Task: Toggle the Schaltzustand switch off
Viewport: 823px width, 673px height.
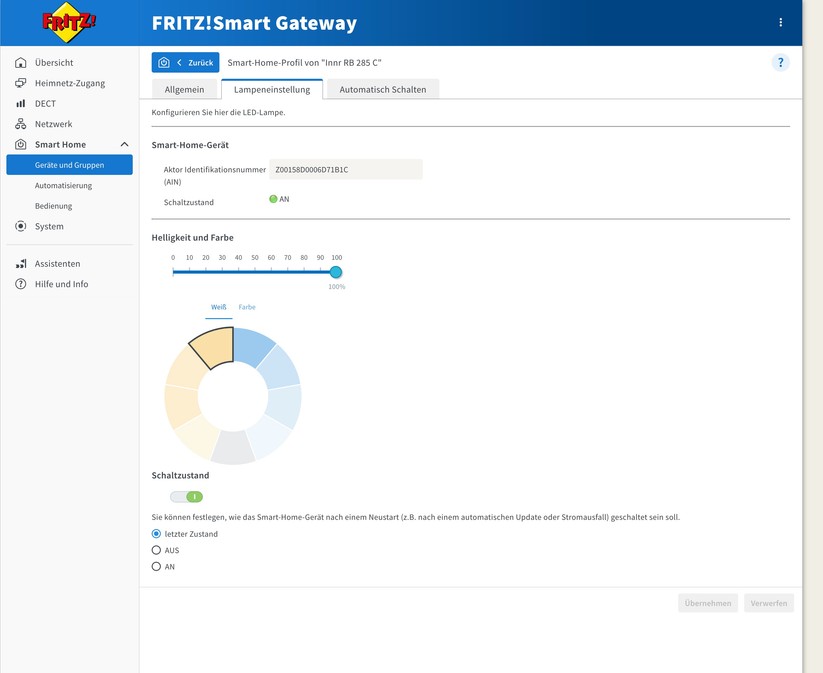Action: 181,496
